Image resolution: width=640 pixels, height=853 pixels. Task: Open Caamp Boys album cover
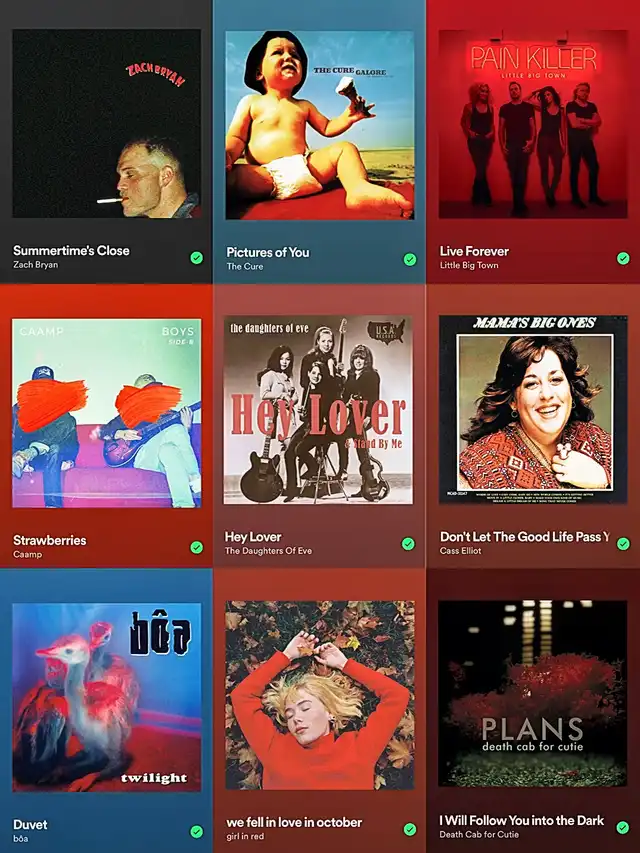pyautogui.click(x=107, y=413)
